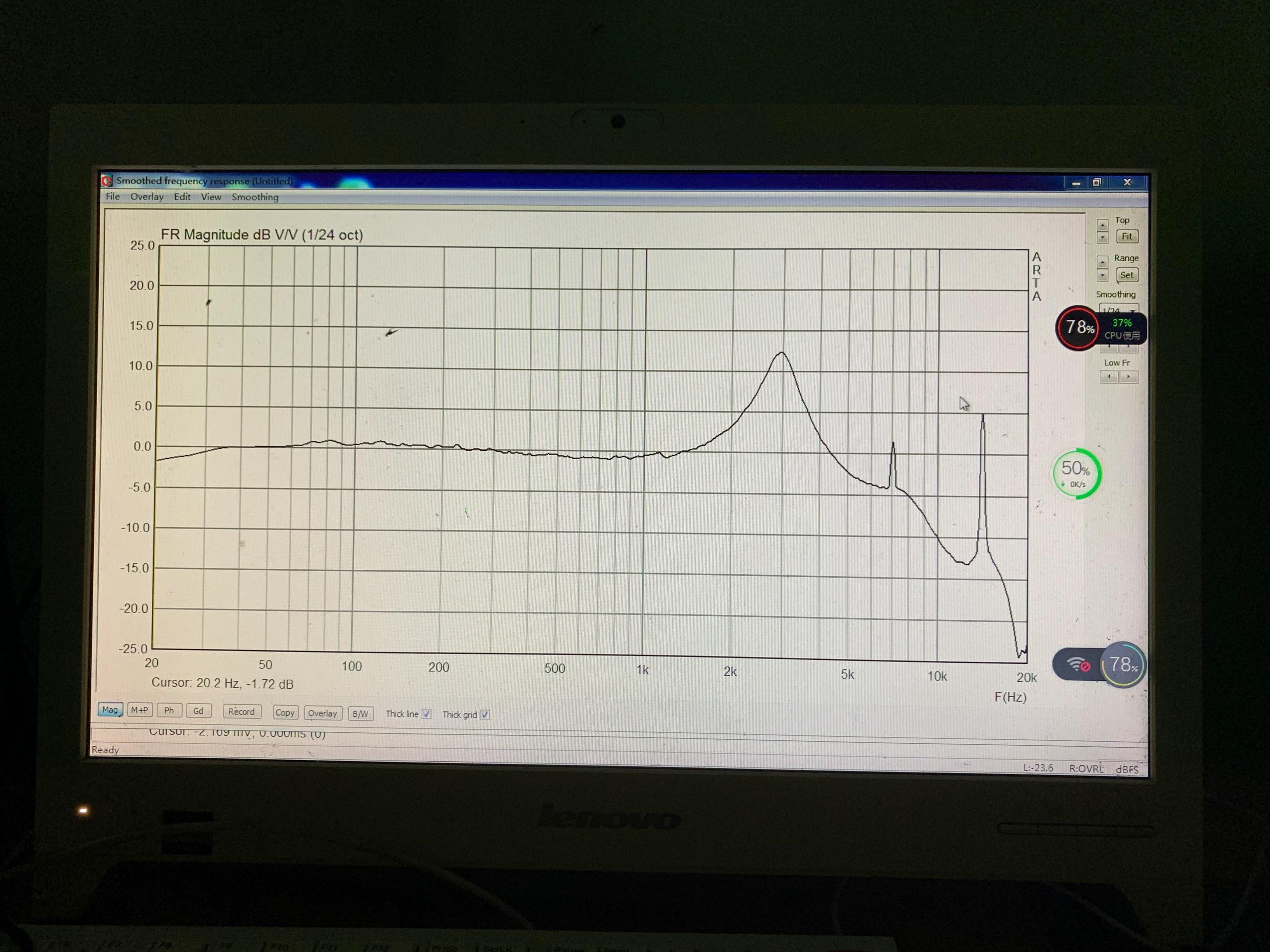1270x952 pixels.
Task: Click the lower 78% circular widget
Action: click(x=1123, y=664)
